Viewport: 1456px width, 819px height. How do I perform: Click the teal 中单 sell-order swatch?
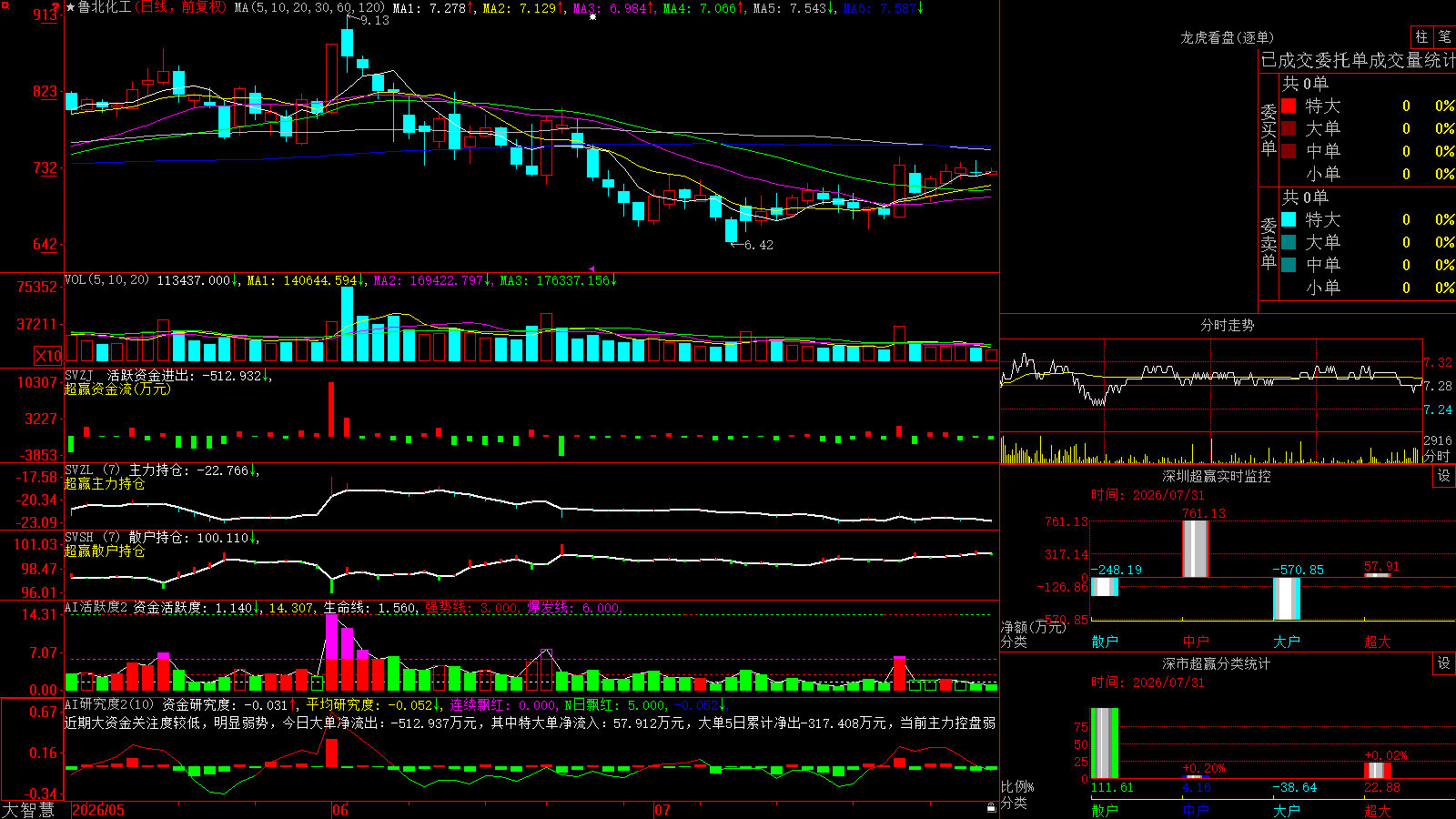click(1289, 265)
